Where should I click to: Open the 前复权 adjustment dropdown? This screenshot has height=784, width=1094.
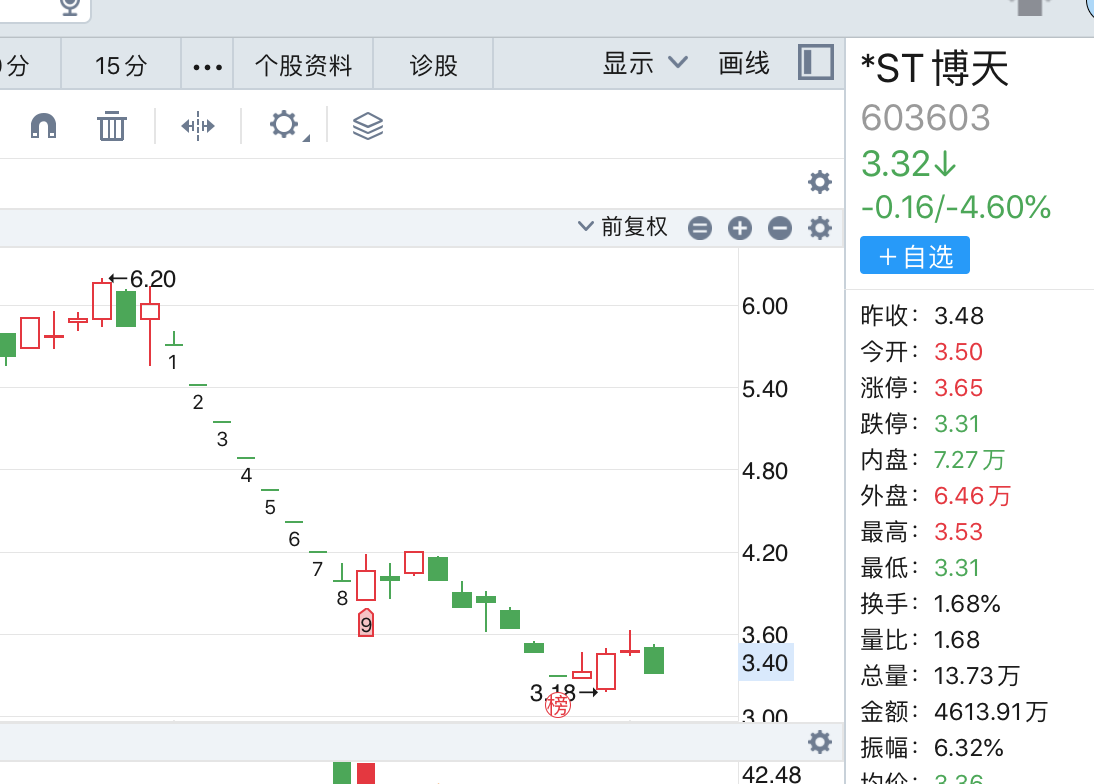(x=623, y=227)
